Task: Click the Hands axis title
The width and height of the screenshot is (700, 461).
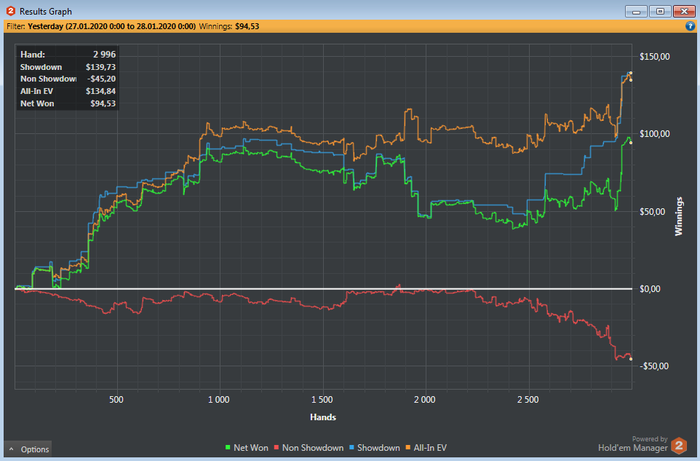Action: (x=323, y=417)
